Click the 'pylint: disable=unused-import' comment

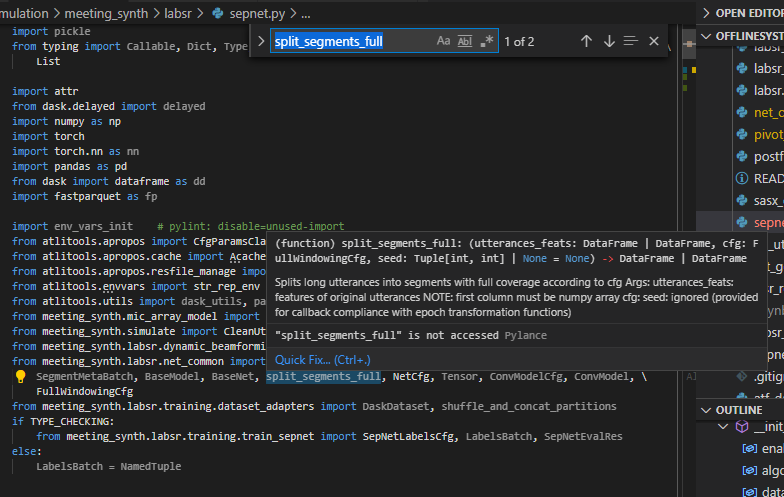tap(250, 226)
